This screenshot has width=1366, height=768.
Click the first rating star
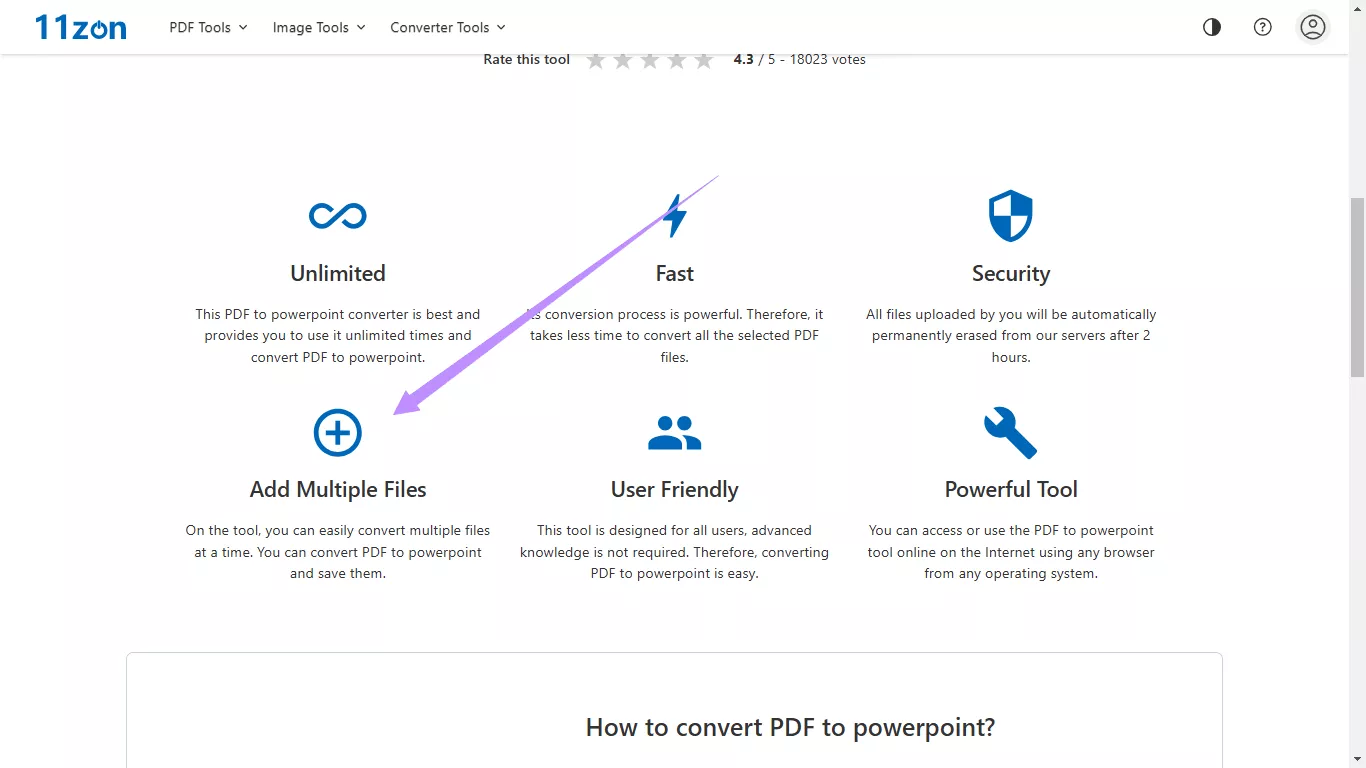pos(596,60)
